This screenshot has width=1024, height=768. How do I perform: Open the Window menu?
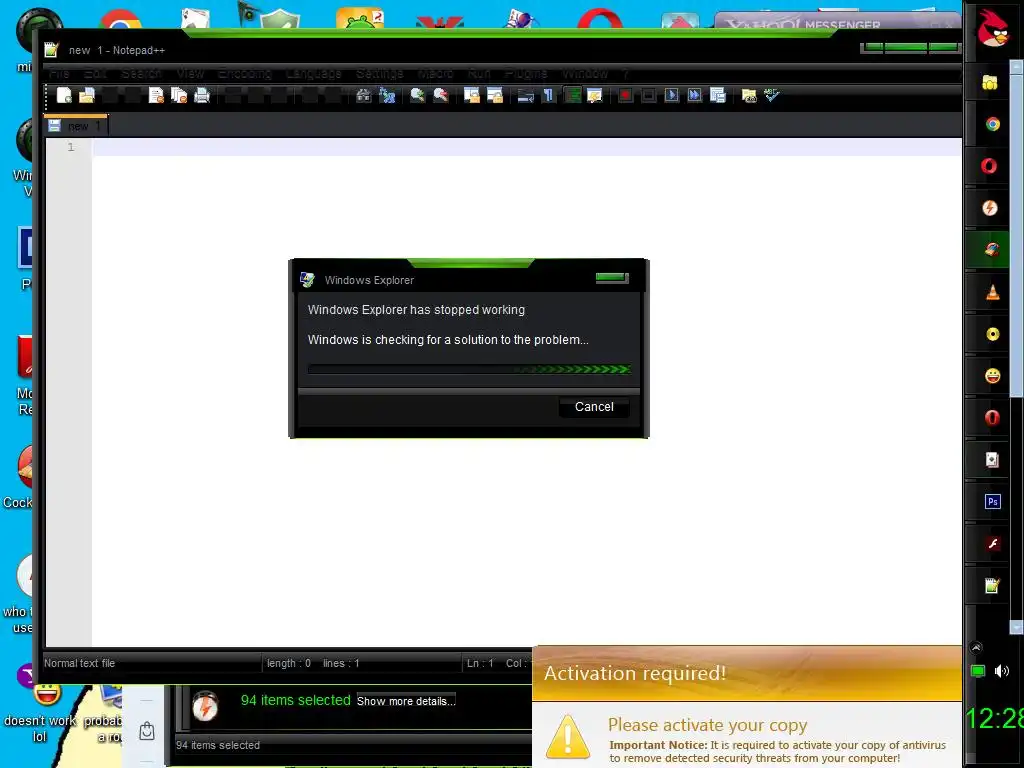[x=585, y=73]
